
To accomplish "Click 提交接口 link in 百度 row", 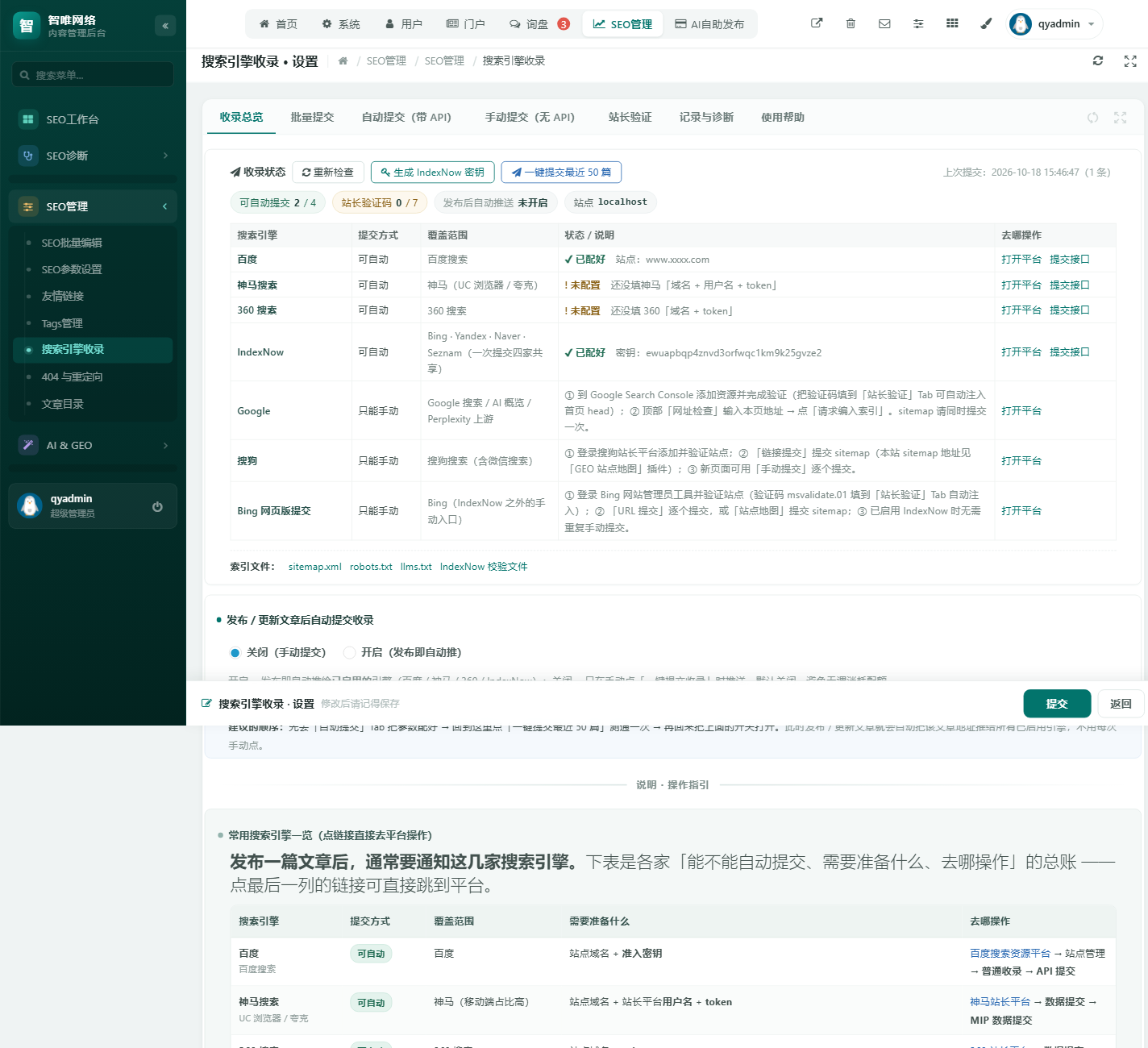I will 1070,260.
